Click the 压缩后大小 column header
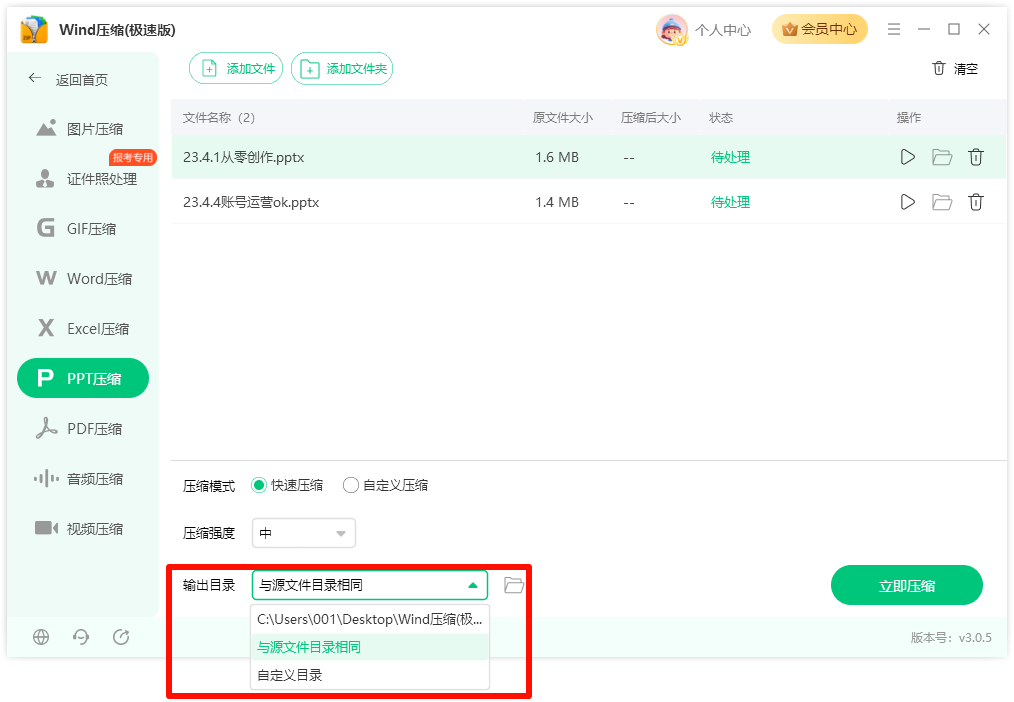Viewport: 1014px width, 702px height. [651, 118]
